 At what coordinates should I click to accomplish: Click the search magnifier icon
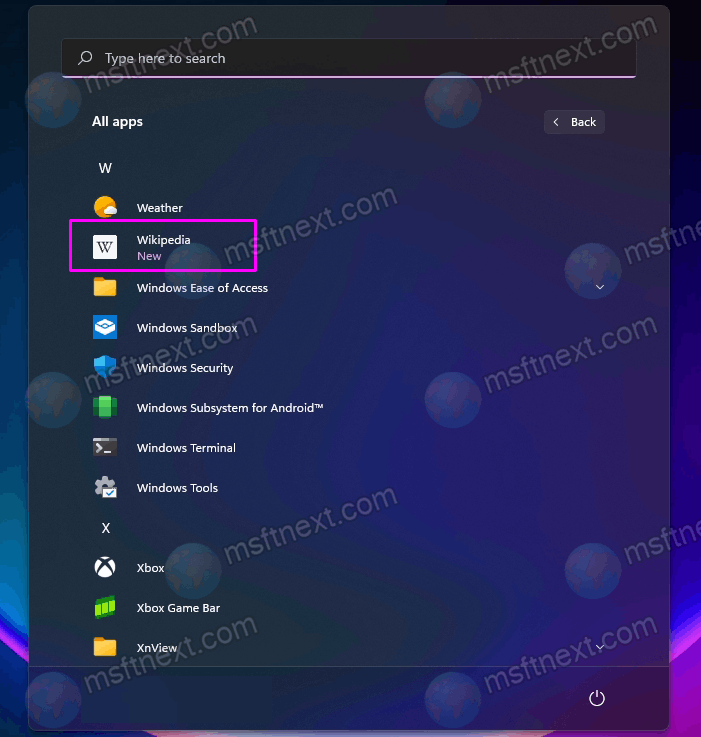click(85, 58)
